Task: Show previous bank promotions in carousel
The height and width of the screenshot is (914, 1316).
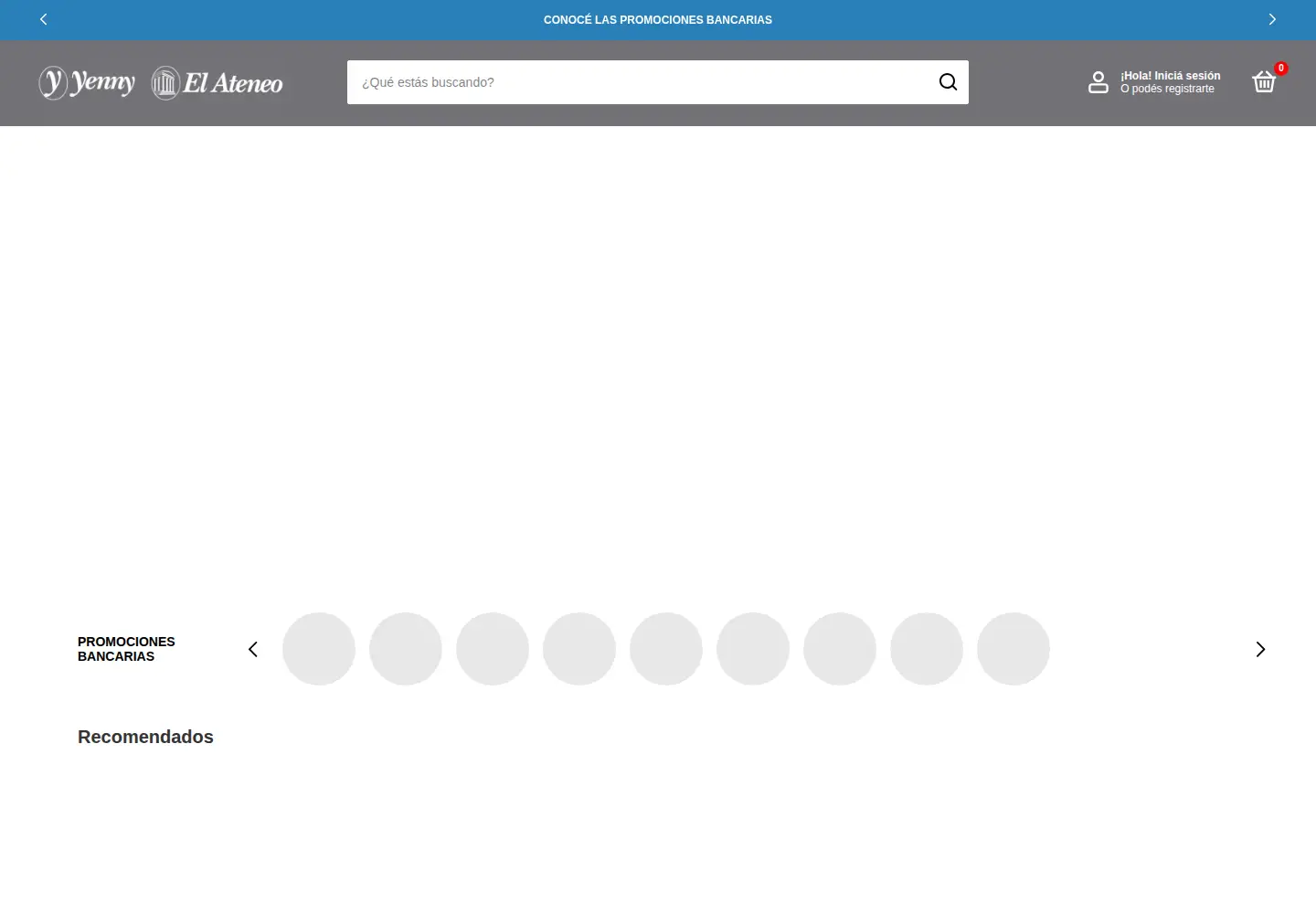Action: (253, 649)
